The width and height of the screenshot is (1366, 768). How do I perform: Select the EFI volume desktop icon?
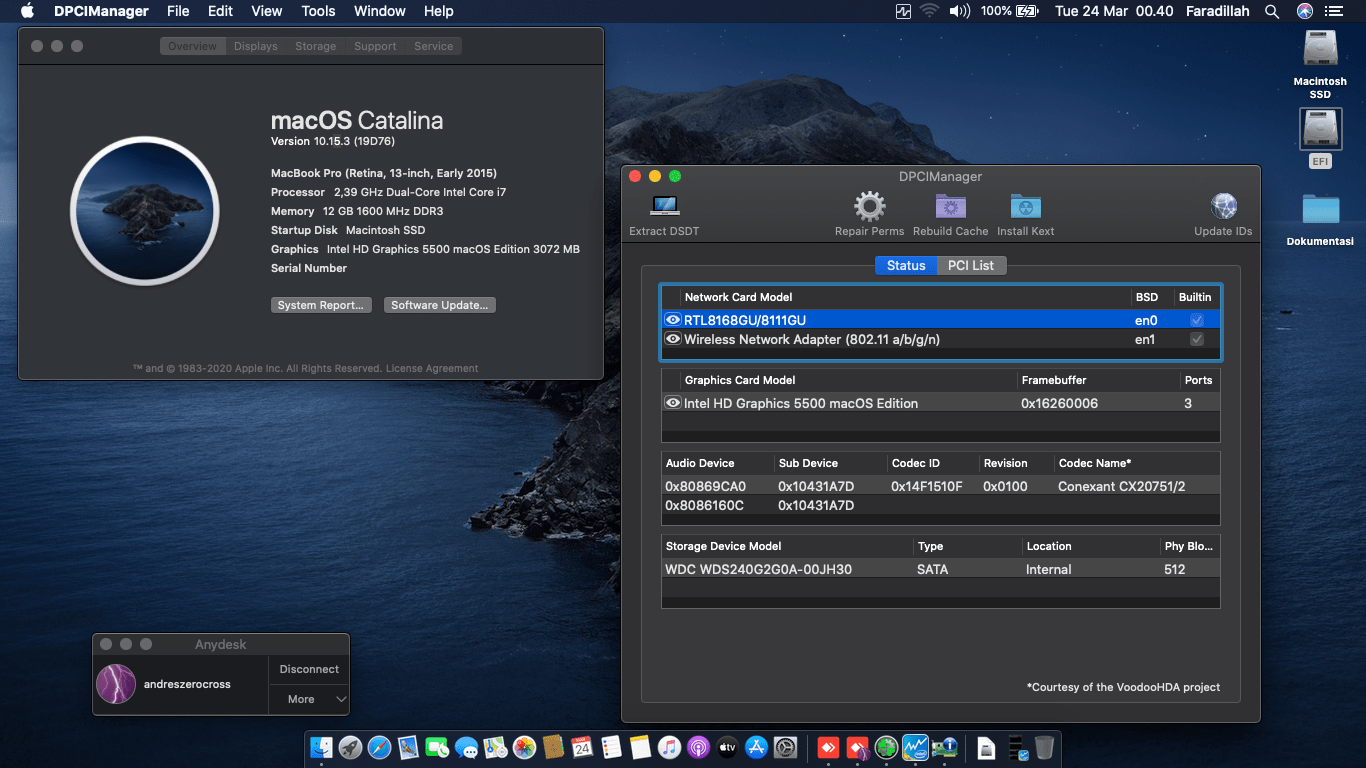click(x=1320, y=129)
